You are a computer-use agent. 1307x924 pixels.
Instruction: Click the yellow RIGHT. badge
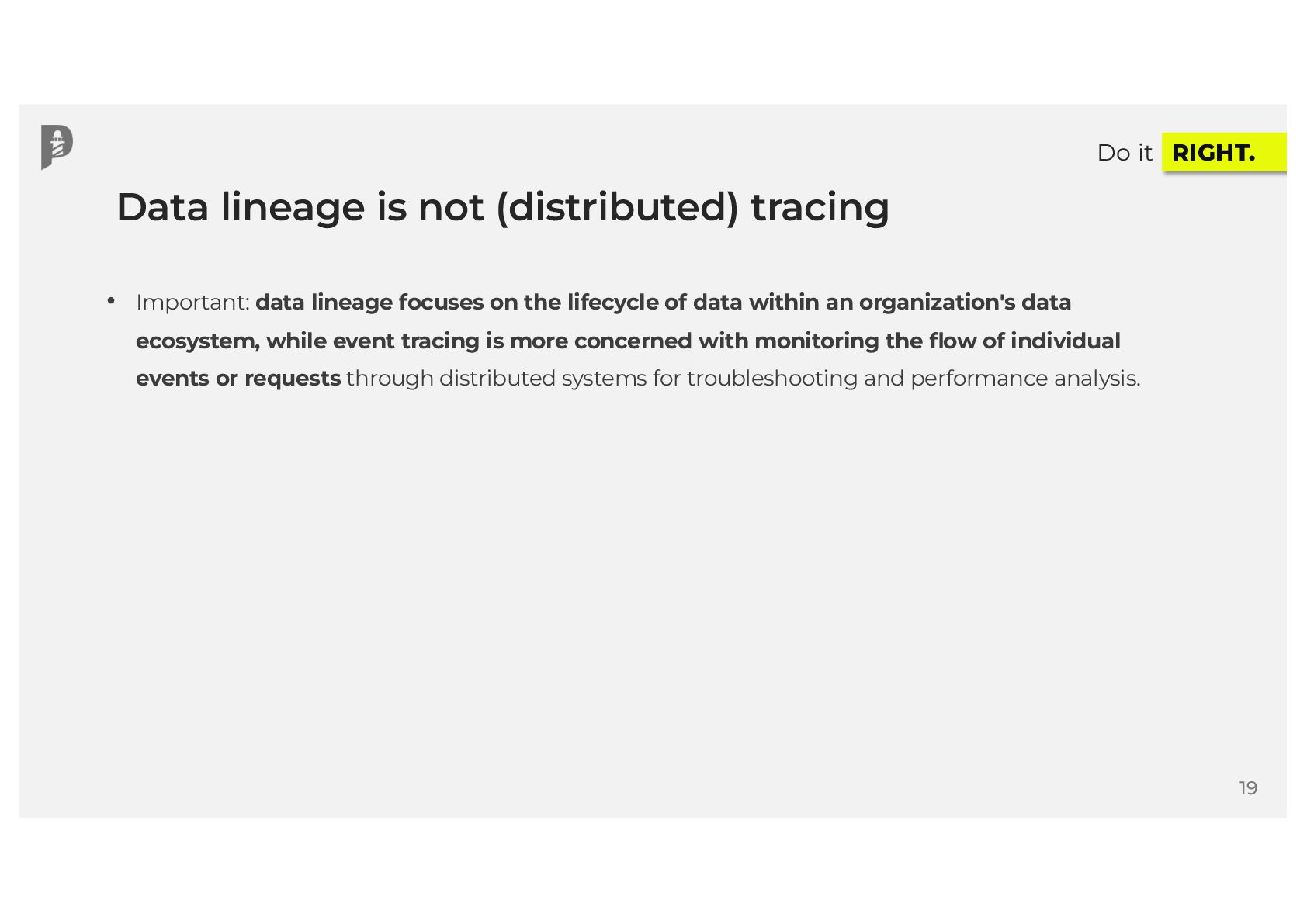pyautogui.click(x=1224, y=152)
